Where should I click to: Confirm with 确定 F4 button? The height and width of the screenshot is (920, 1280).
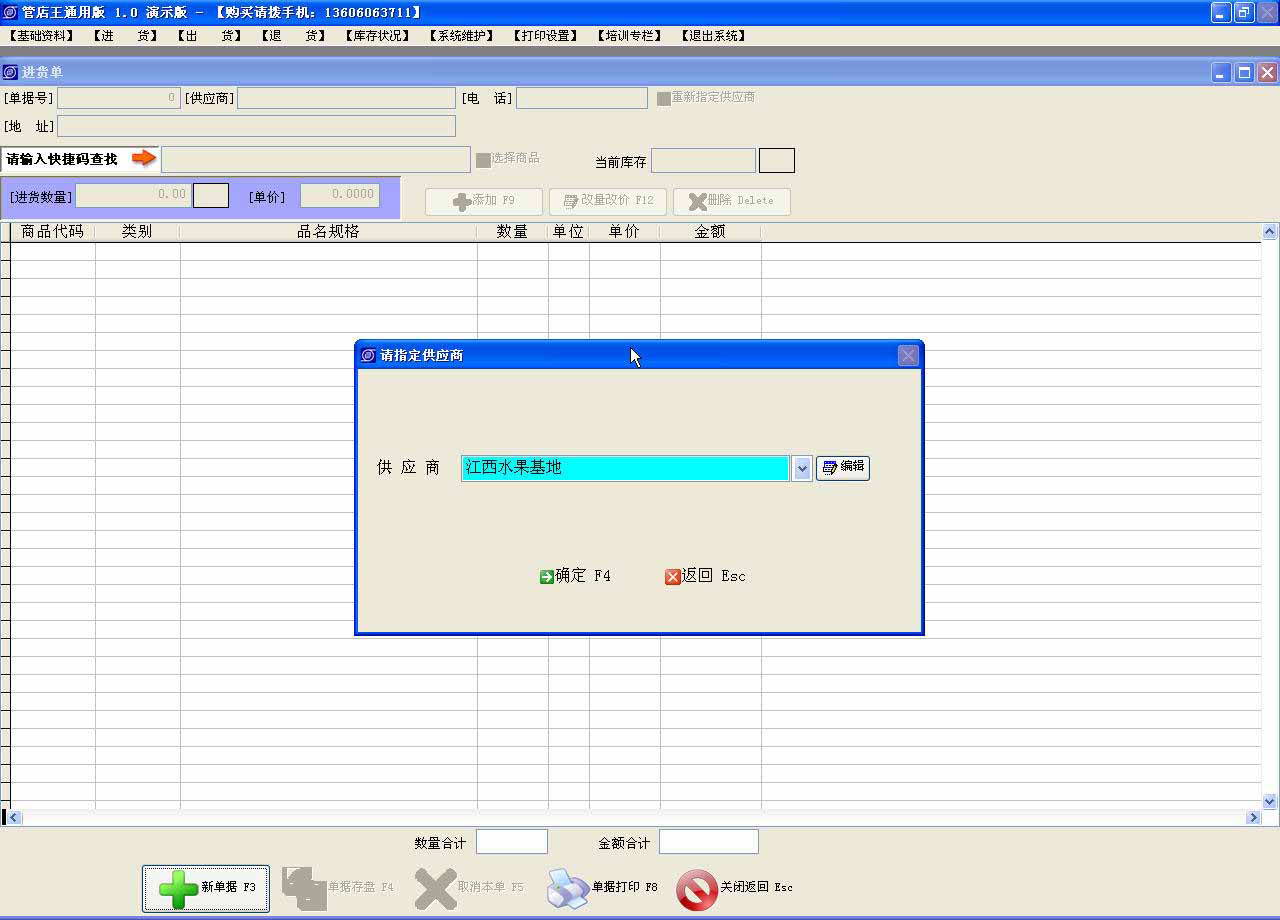[x=575, y=576]
